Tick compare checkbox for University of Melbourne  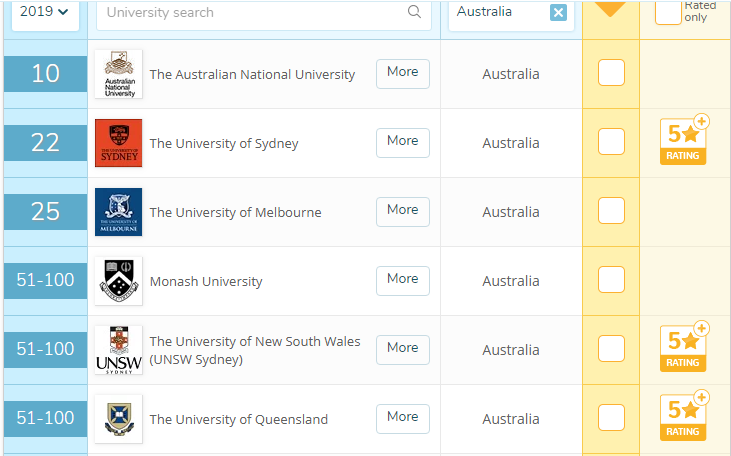611,211
